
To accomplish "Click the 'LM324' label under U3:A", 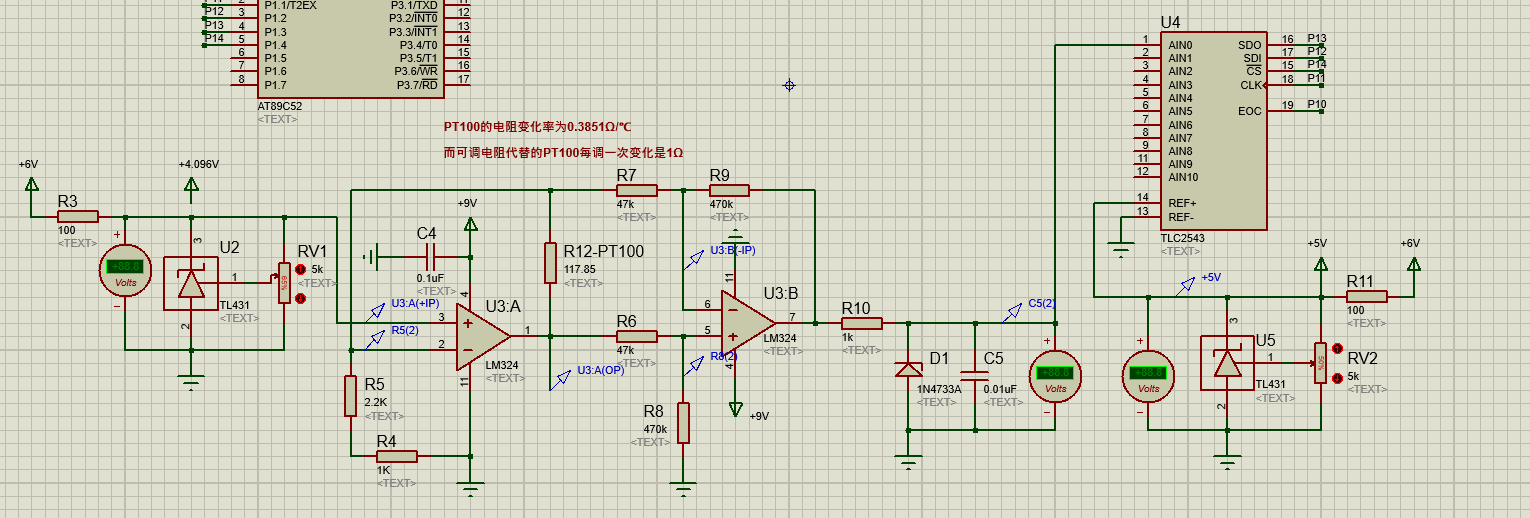I will click(x=501, y=365).
